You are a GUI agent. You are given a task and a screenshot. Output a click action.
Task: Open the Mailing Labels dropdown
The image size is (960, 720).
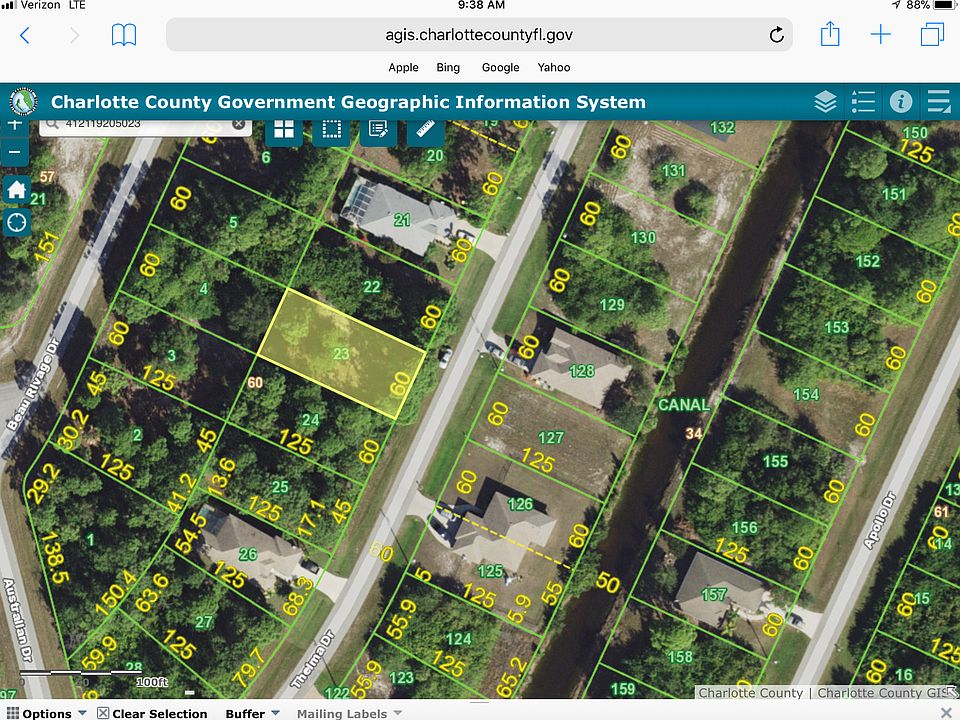(349, 713)
